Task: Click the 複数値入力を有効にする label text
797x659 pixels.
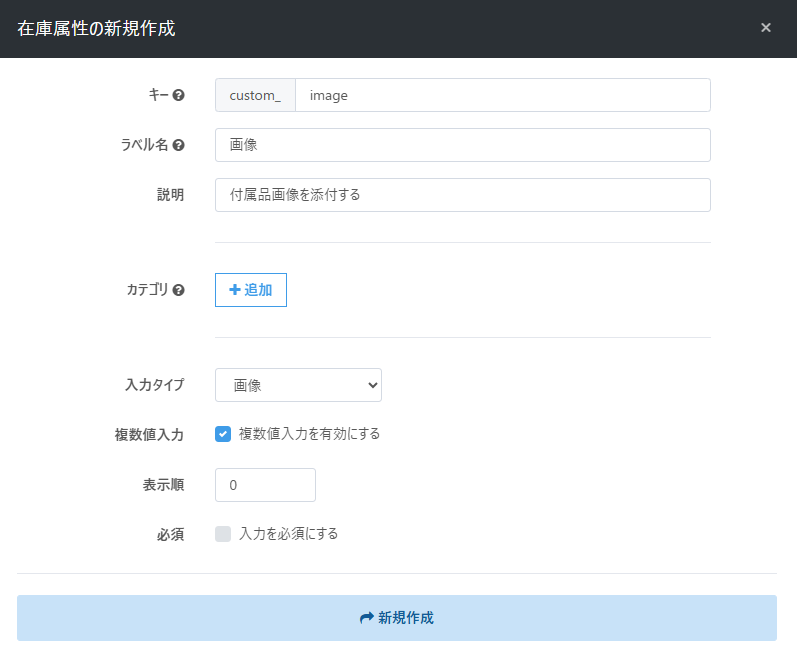Action: [310, 434]
